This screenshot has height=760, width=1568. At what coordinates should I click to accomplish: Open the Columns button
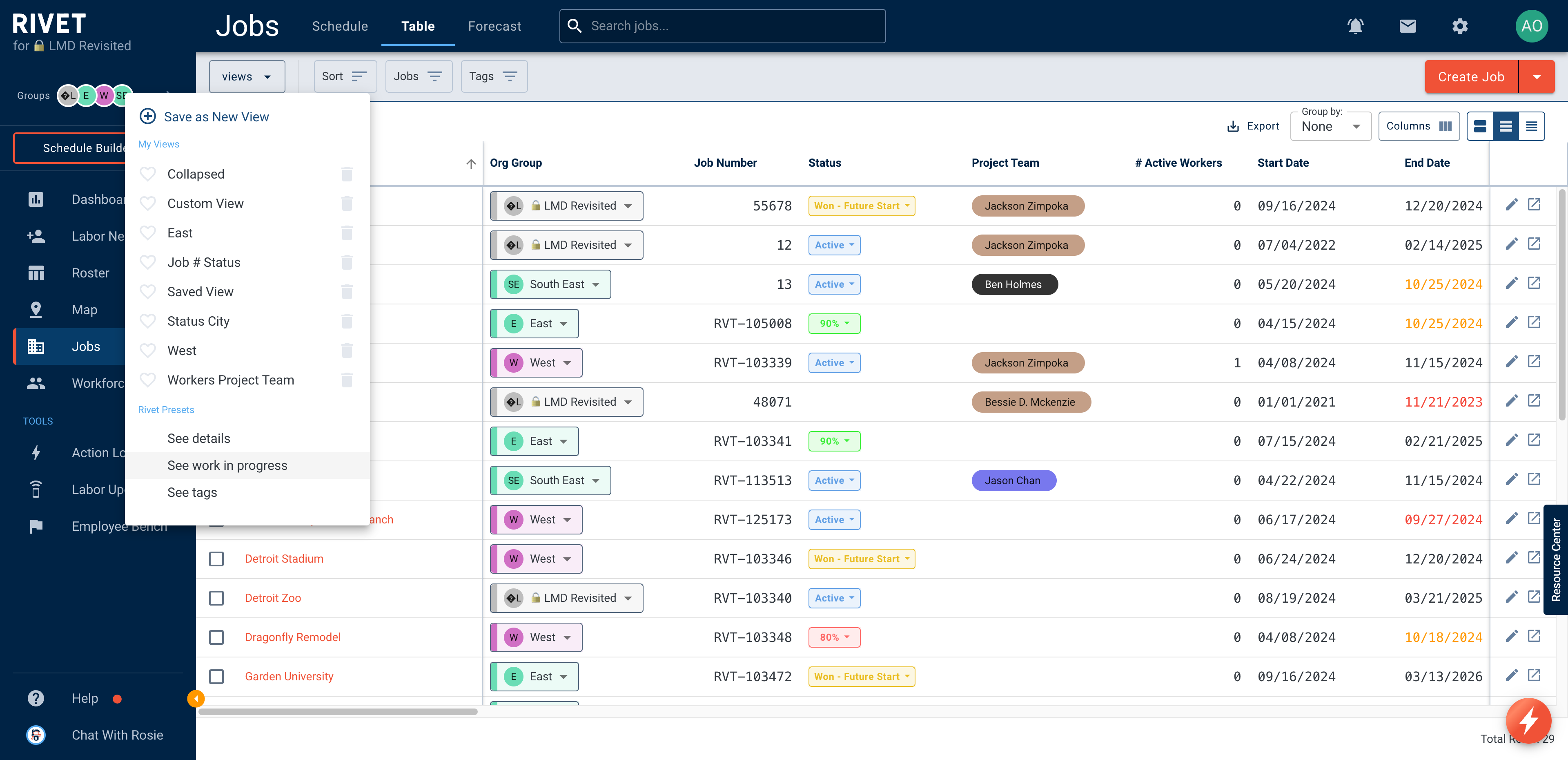click(1419, 126)
